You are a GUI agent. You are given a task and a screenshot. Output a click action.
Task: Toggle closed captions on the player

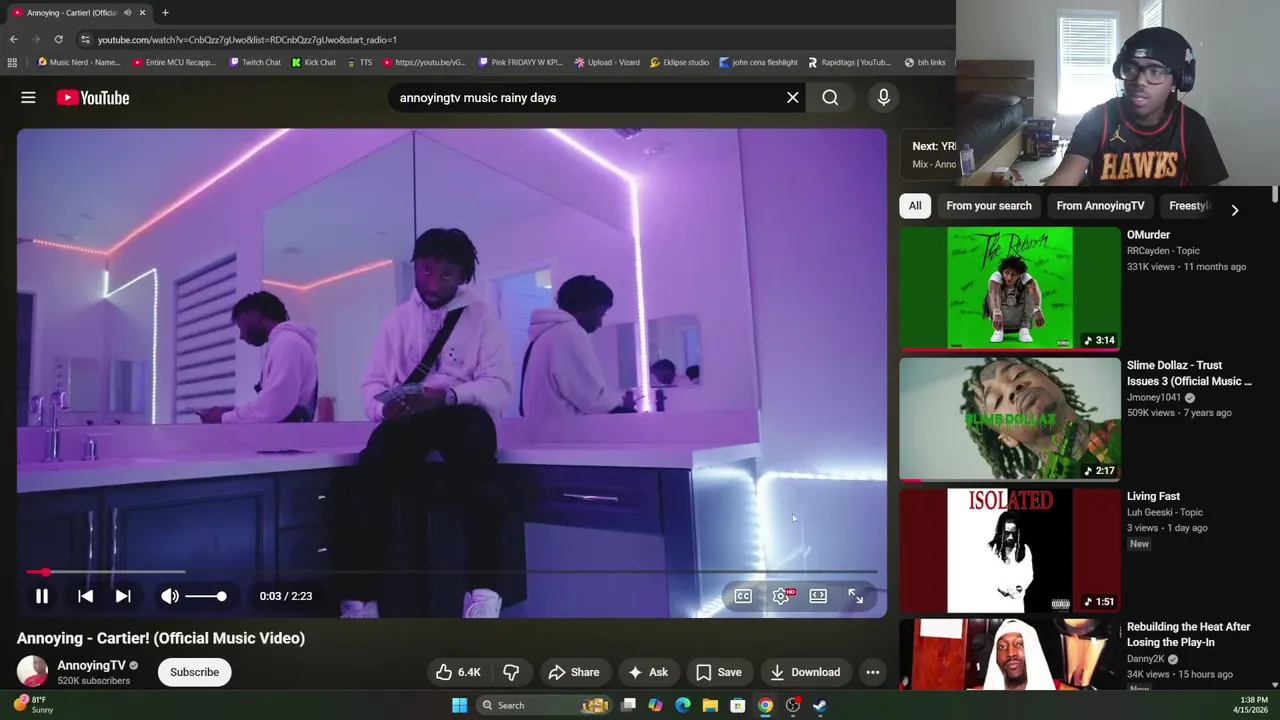click(743, 596)
